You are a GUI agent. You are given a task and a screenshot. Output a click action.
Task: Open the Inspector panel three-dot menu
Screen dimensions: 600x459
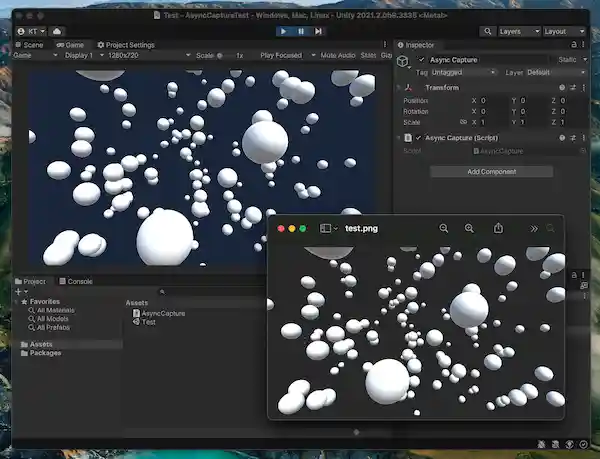coord(583,45)
